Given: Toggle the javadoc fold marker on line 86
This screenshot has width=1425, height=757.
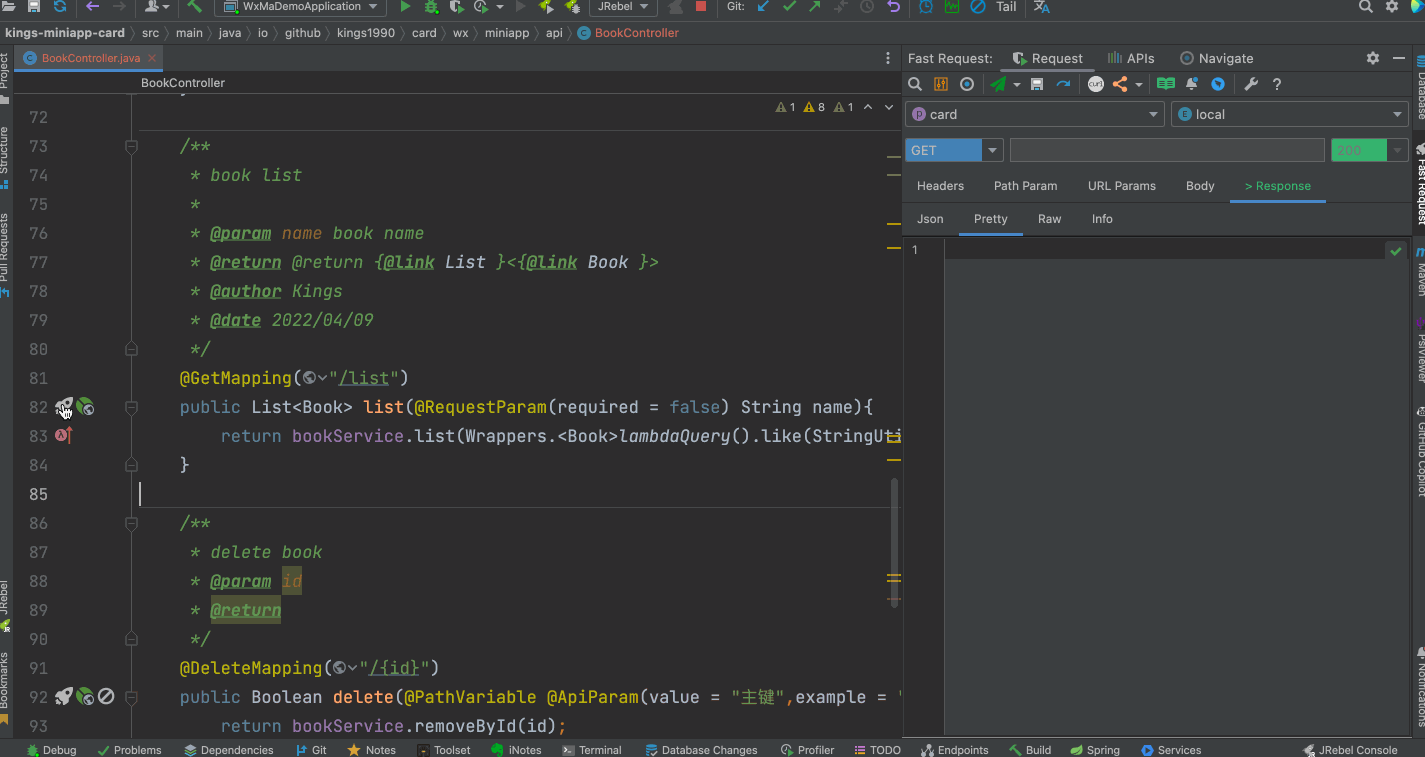Looking at the screenshot, I should [131, 523].
